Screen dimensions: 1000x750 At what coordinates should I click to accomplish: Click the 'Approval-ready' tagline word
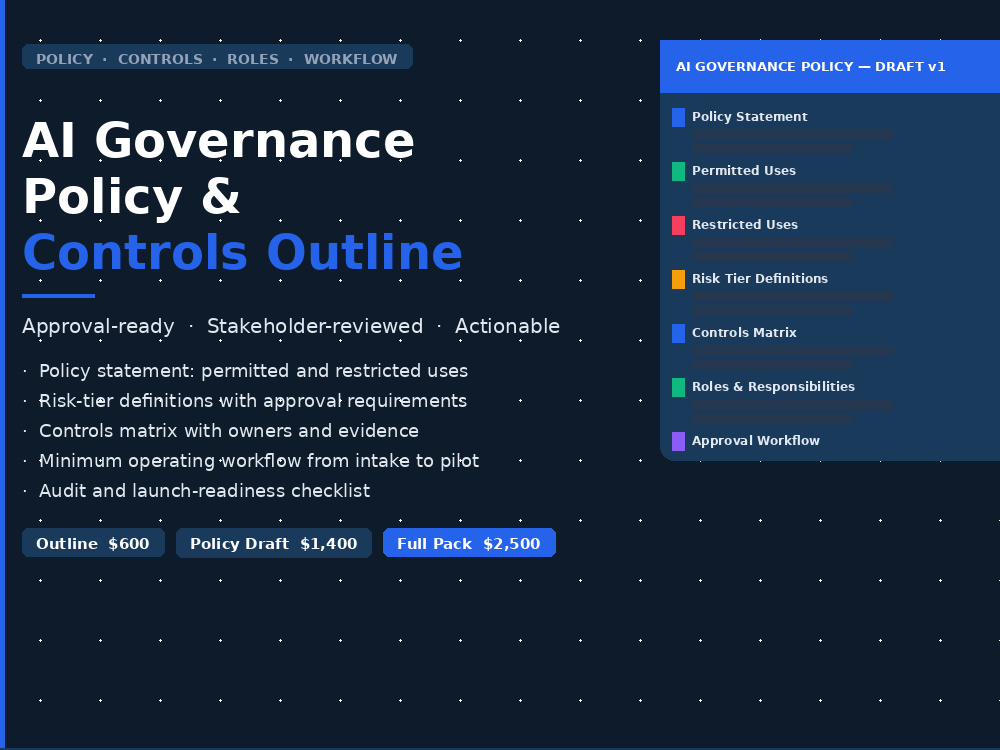(x=98, y=326)
